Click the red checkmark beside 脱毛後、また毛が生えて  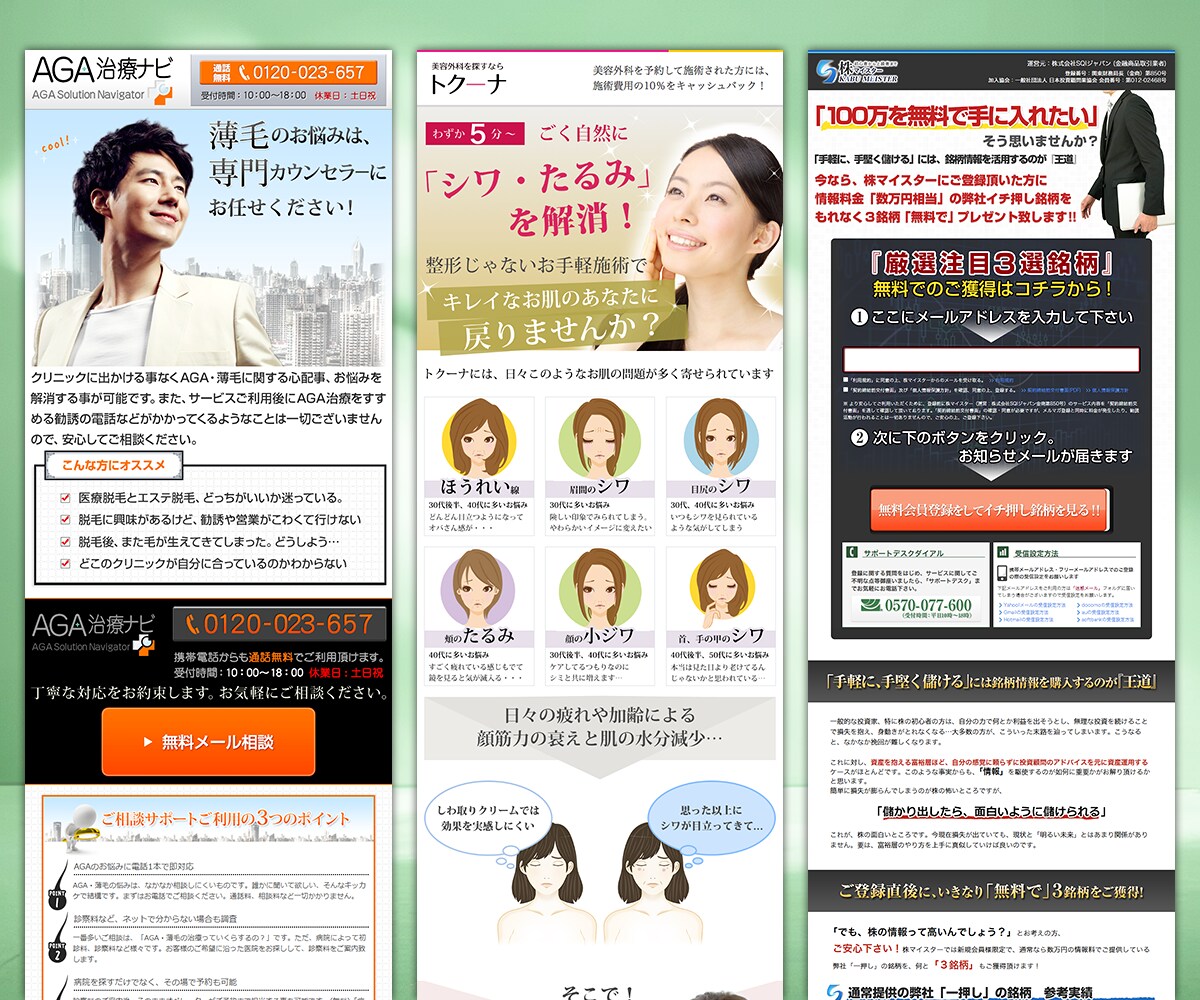[x=65, y=541]
